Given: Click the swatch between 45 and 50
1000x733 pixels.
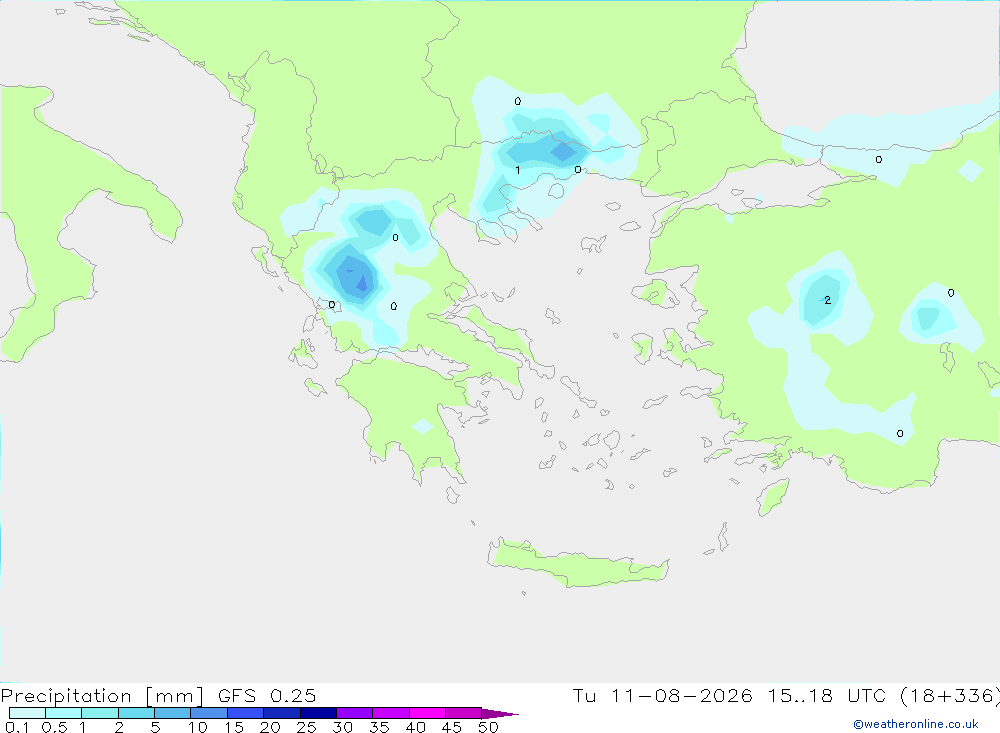Looking at the screenshot, I should pyautogui.click(x=464, y=713).
